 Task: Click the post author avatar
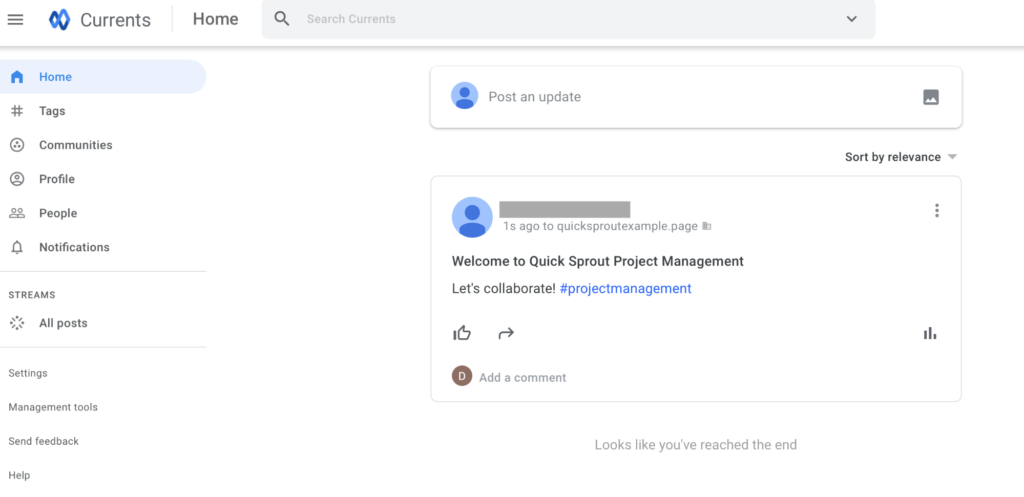[x=472, y=217]
